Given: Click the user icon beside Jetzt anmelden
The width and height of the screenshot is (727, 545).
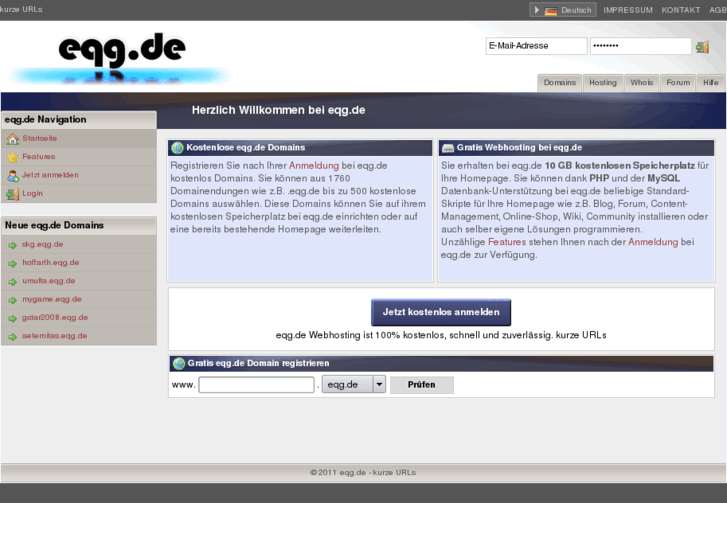Looking at the screenshot, I should (13, 176).
